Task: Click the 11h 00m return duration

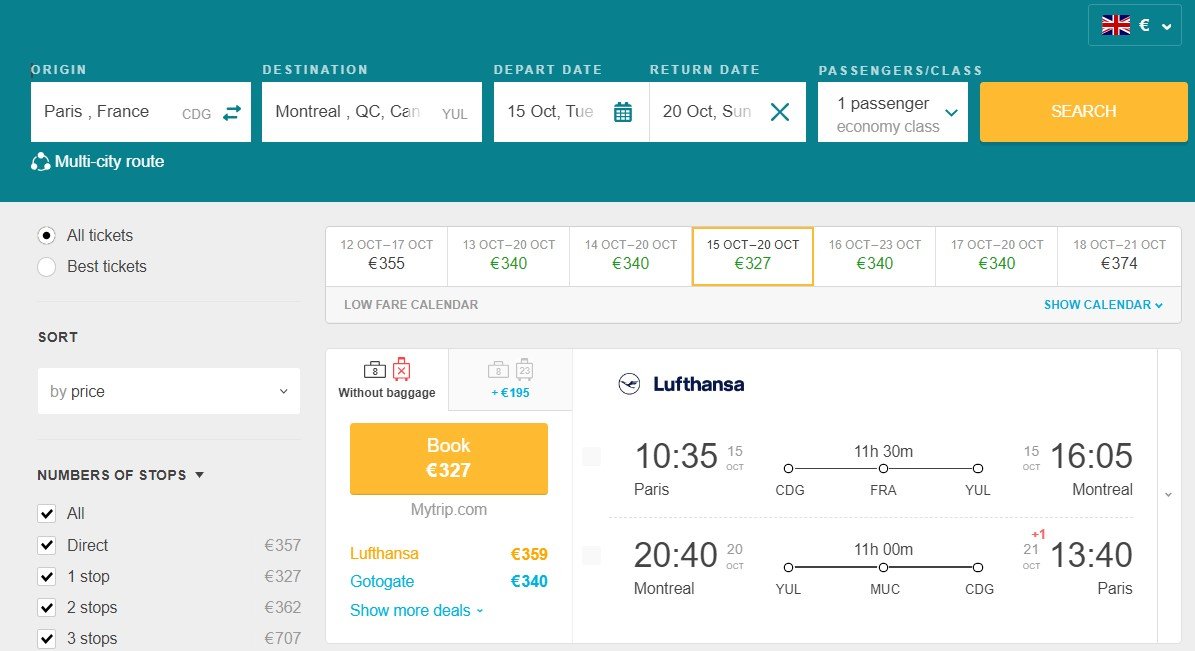Action: tap(883, 550)
